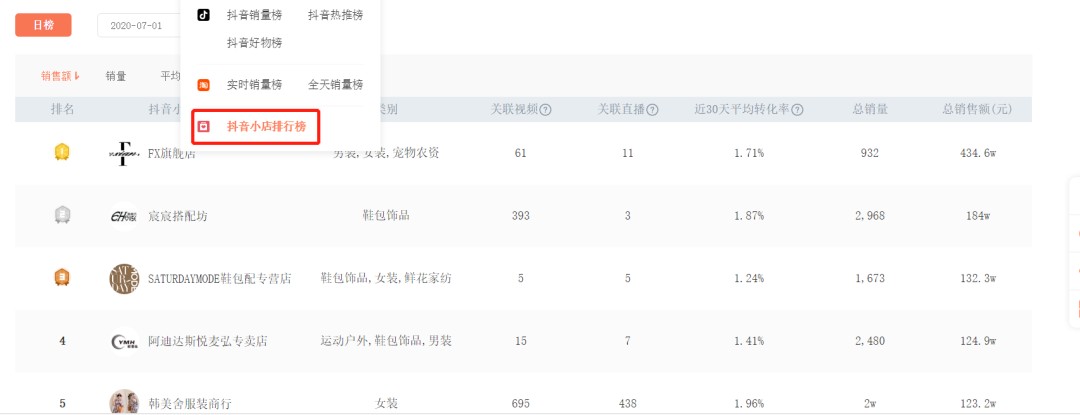The image size is (1080, 415).
Task: Click the 排名 column header
Action: tap(62, 110)
